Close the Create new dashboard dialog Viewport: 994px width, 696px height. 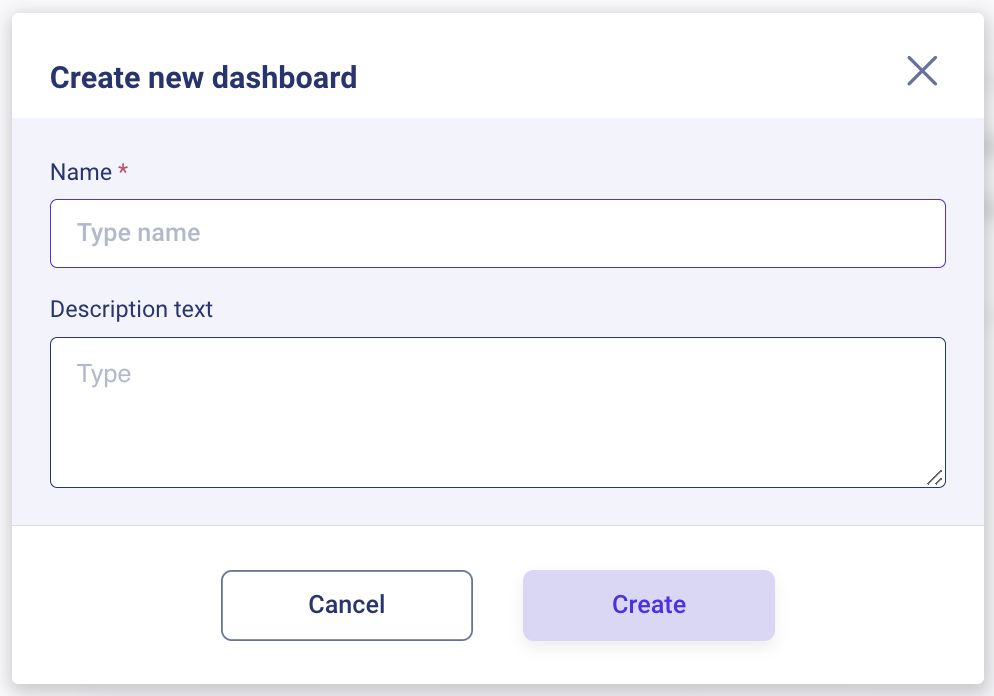point(921,71)
